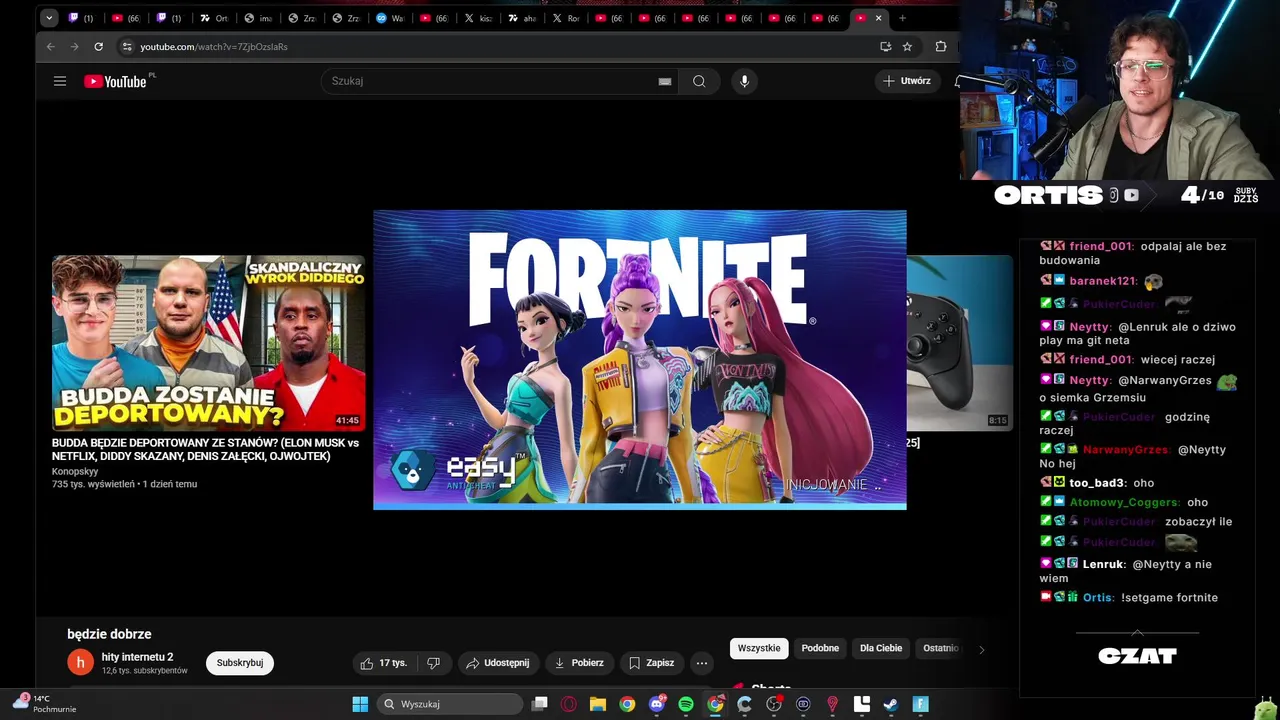Open the browser extensions puzzle icon
This screenshot has height=720, width=1280.
tap(941, 47)
